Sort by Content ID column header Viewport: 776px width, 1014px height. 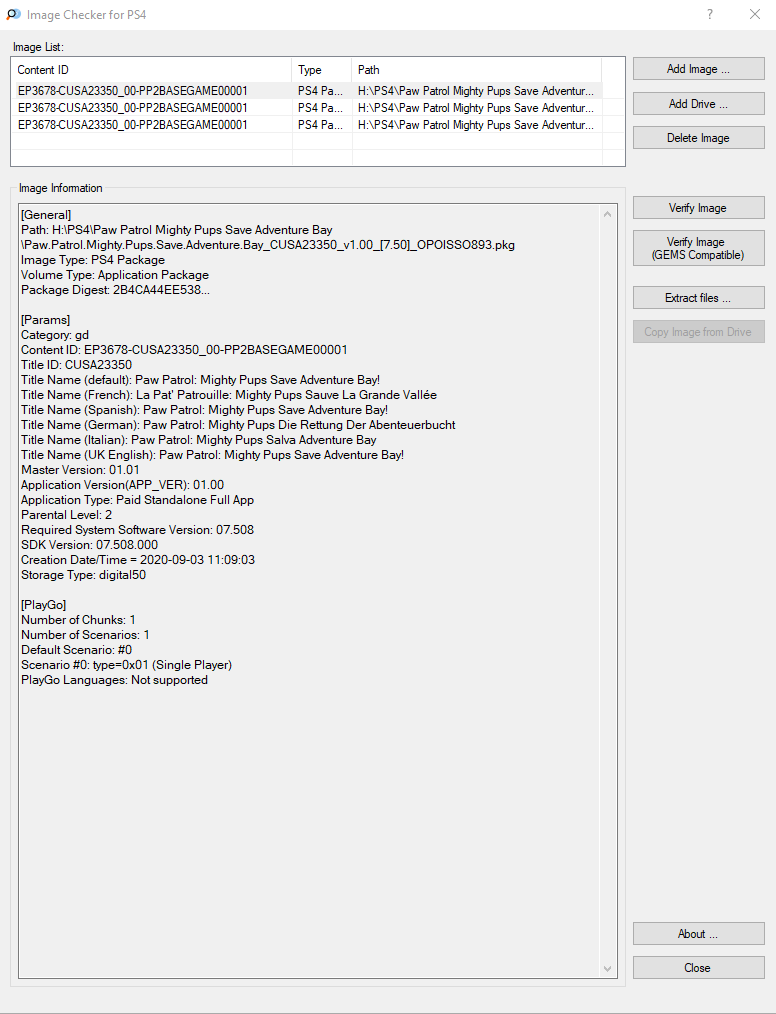151,70
